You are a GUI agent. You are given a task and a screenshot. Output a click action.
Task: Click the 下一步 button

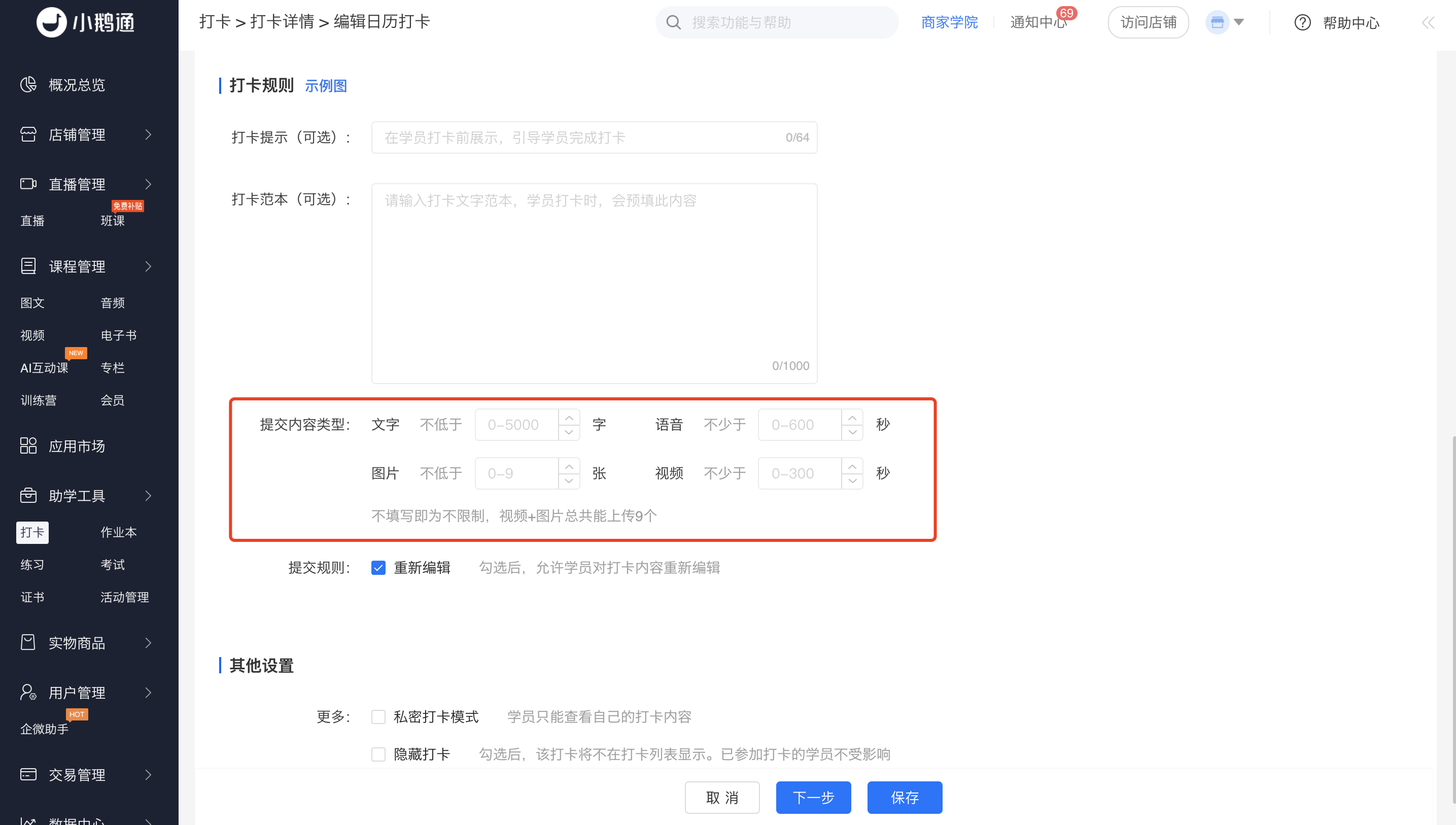(x=813, y=797)
